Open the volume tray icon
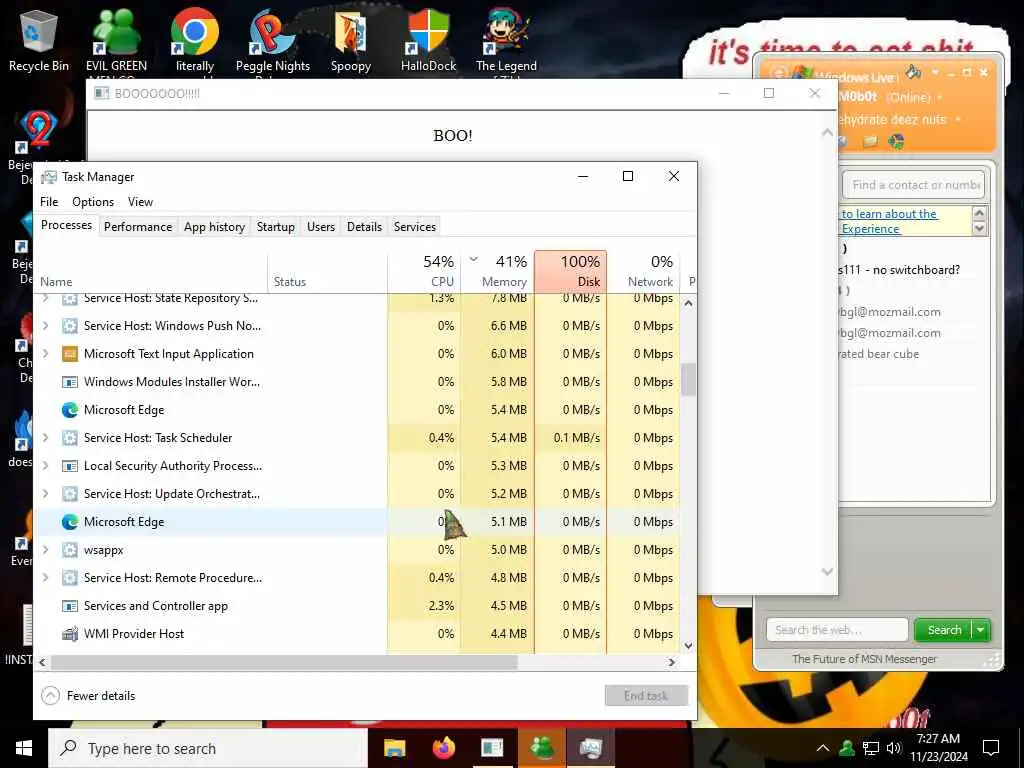The height and width of the screenshot is (768, 1024). (893, 748)
